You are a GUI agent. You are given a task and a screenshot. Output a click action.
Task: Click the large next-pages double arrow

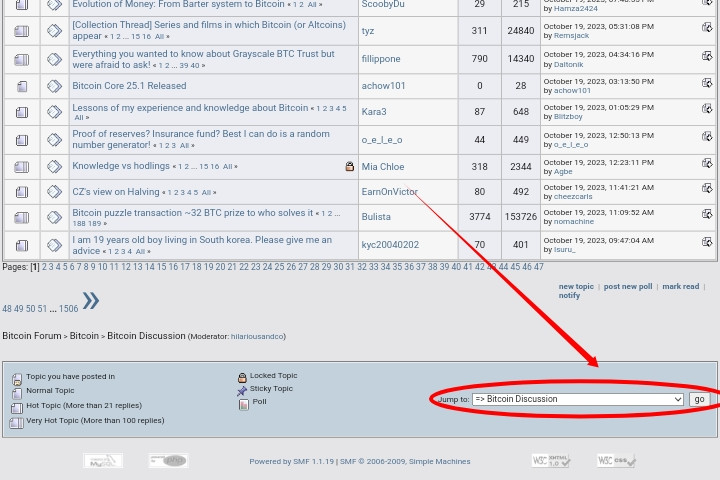[90, 301]
